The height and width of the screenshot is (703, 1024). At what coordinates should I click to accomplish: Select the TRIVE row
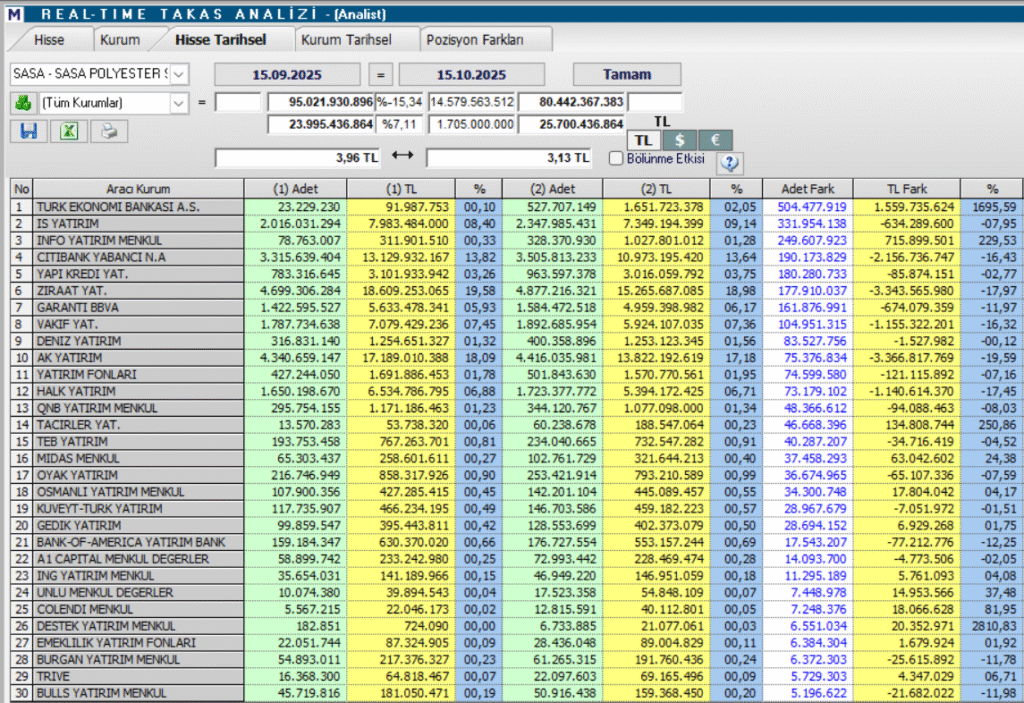[x=517, y=676]
